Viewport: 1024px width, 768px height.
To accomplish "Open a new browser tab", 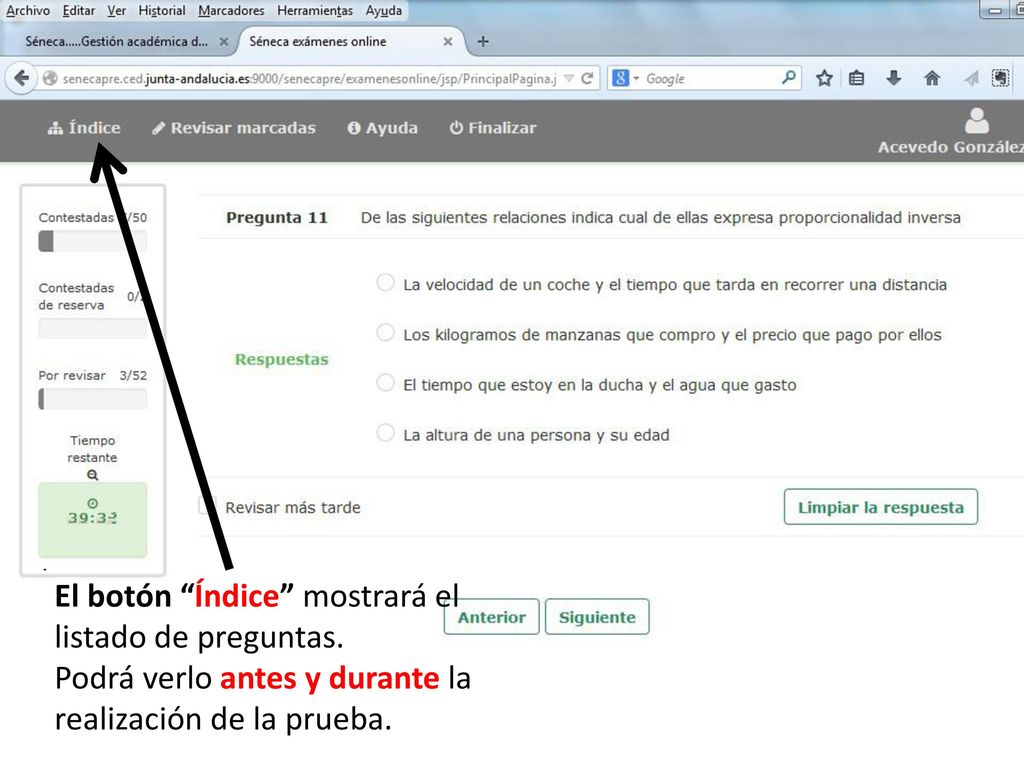I will coord(483,41).
